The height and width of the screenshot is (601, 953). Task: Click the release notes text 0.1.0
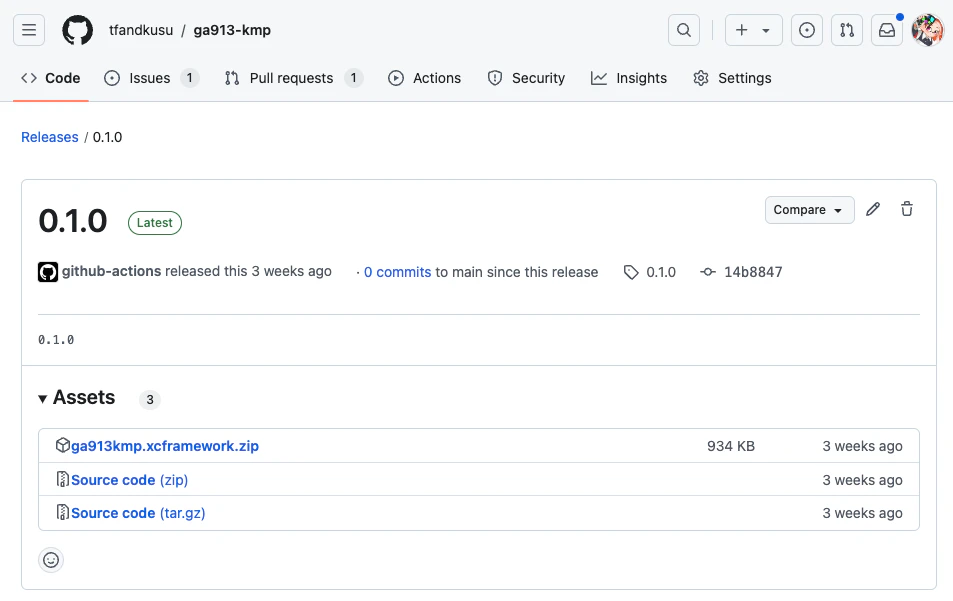(56, 340)
